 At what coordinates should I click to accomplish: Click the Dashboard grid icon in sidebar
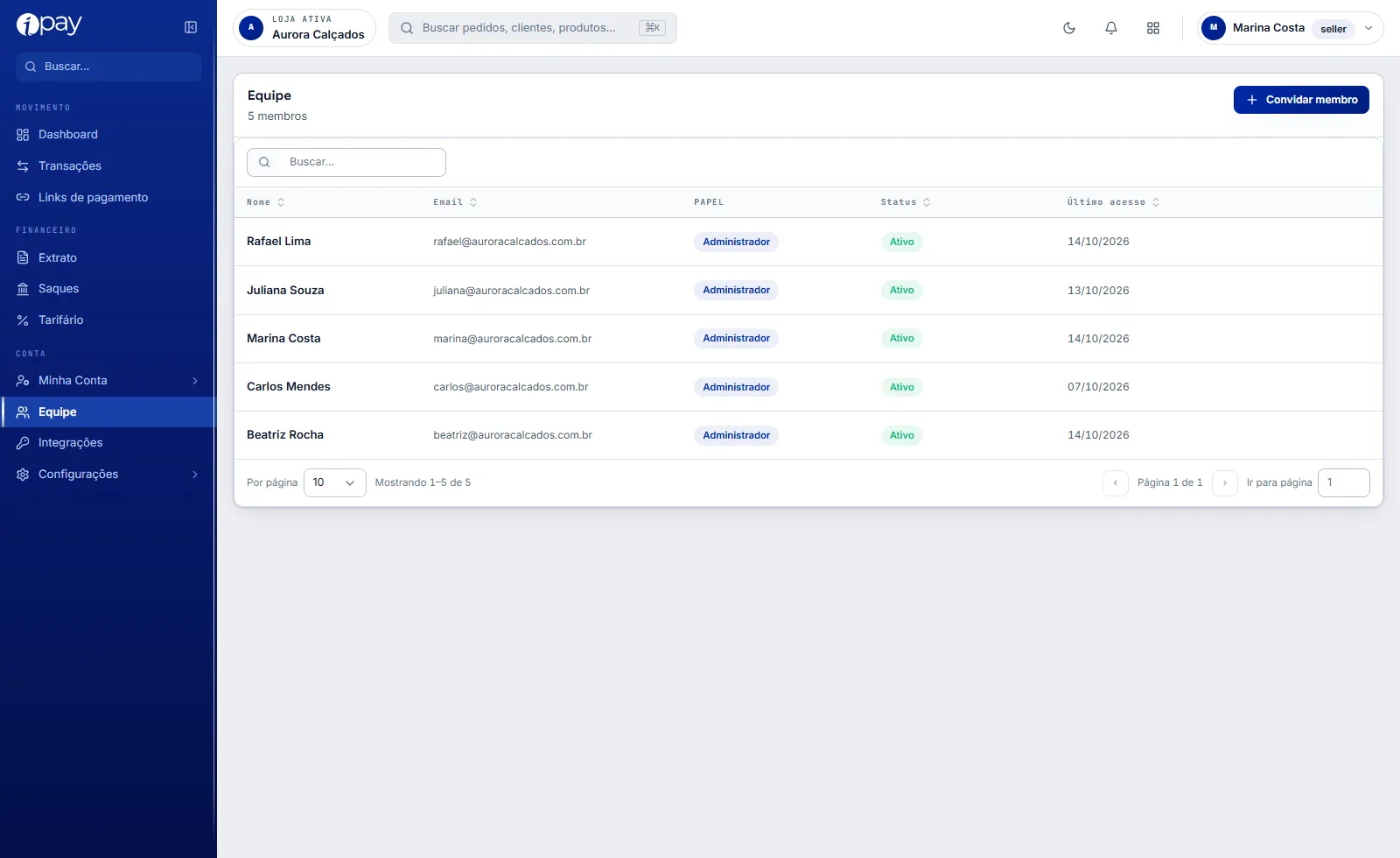(23, 135)
